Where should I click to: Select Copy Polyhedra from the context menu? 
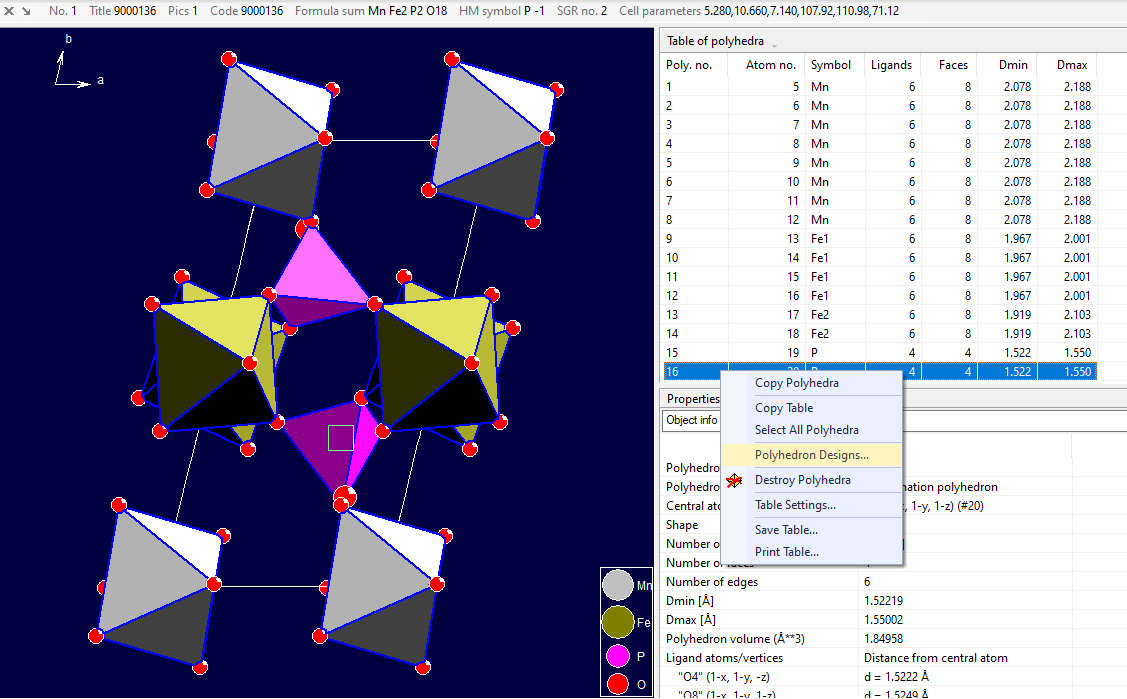(x=797, y=383)
